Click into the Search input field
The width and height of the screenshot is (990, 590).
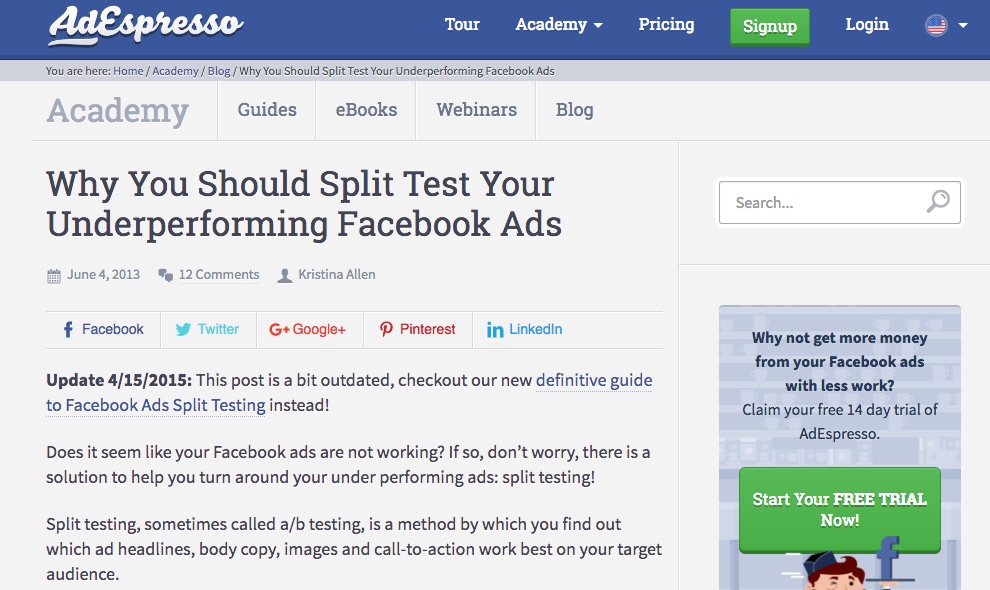point(820,202)
